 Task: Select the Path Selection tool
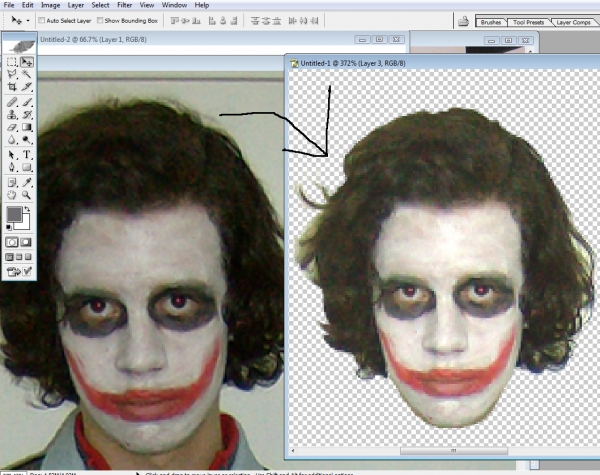pos(12,155)
